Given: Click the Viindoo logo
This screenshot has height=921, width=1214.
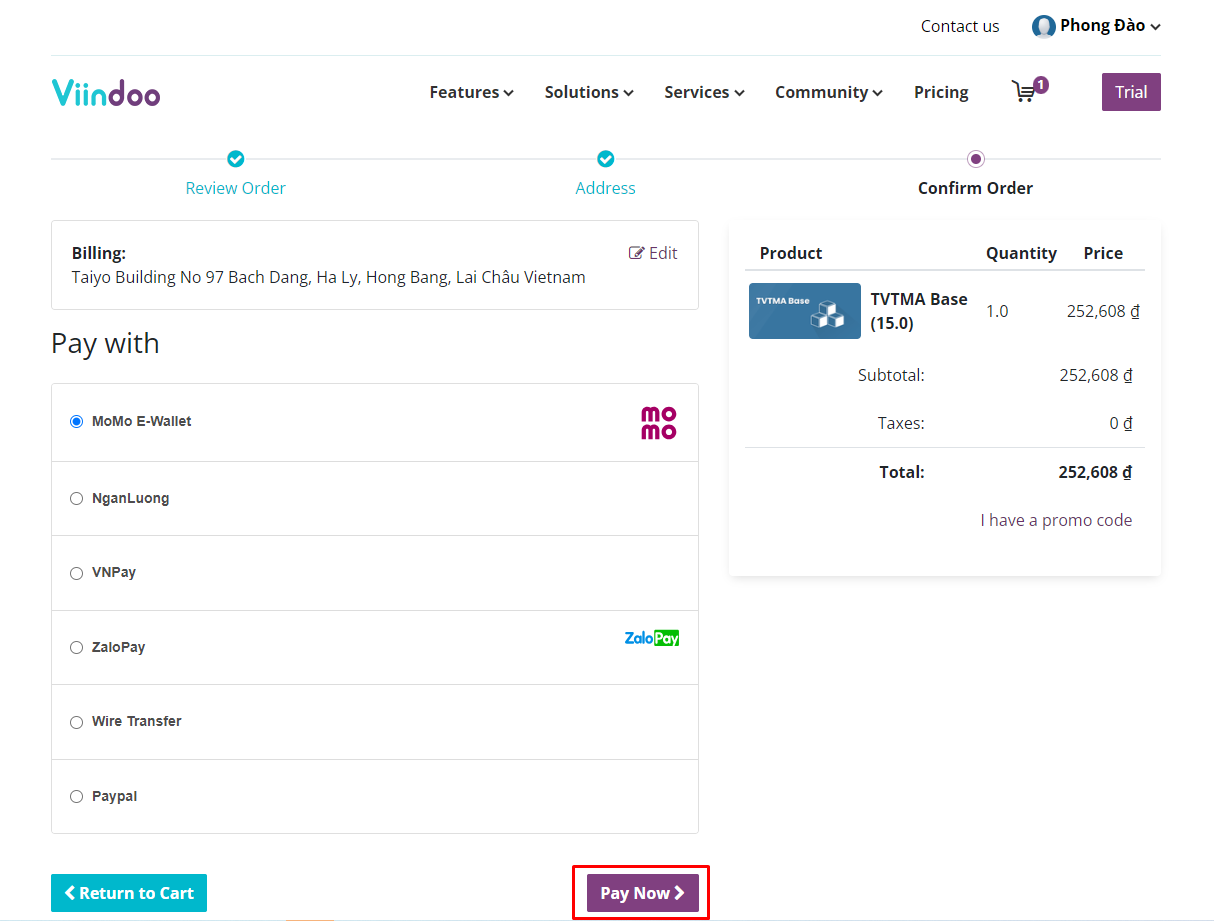Looking at the screenshot, I should [106, 92].
